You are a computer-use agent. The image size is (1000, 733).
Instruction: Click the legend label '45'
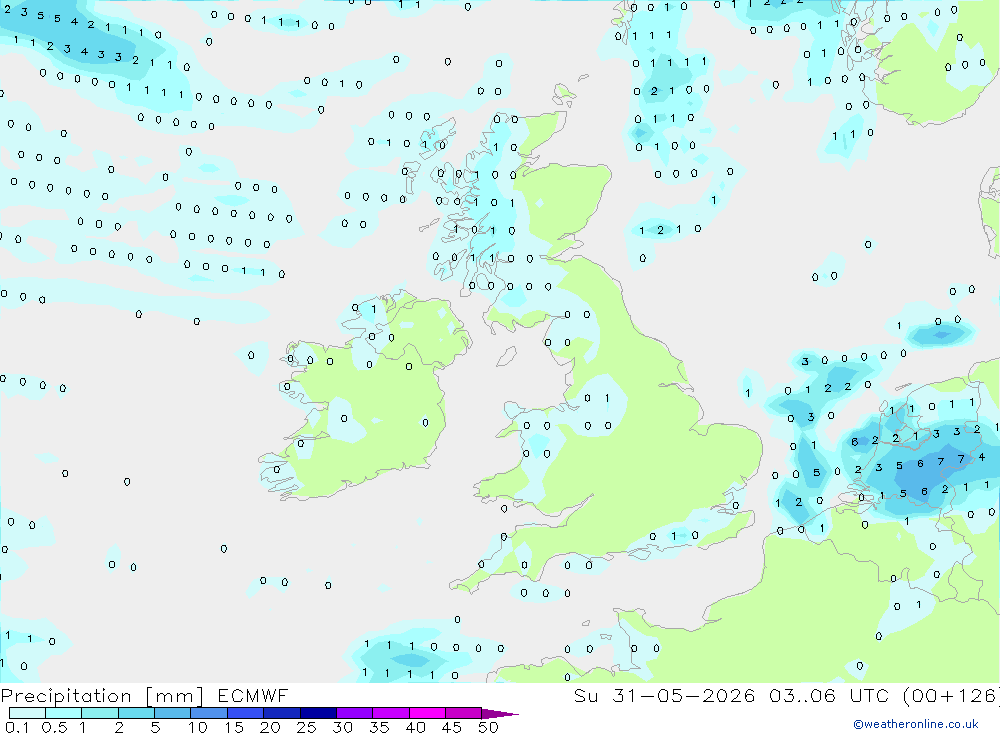452,727
